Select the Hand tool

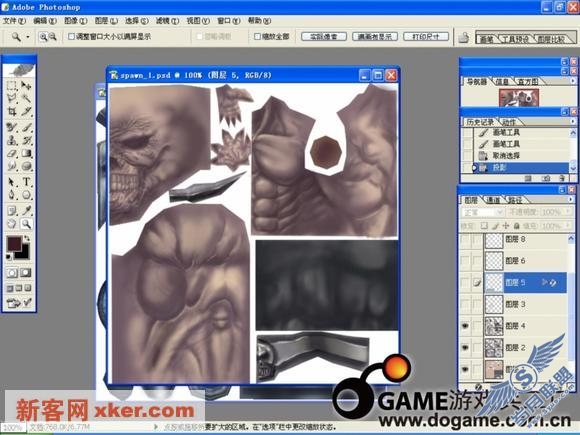pyautogui.click(x=11, y=224)
